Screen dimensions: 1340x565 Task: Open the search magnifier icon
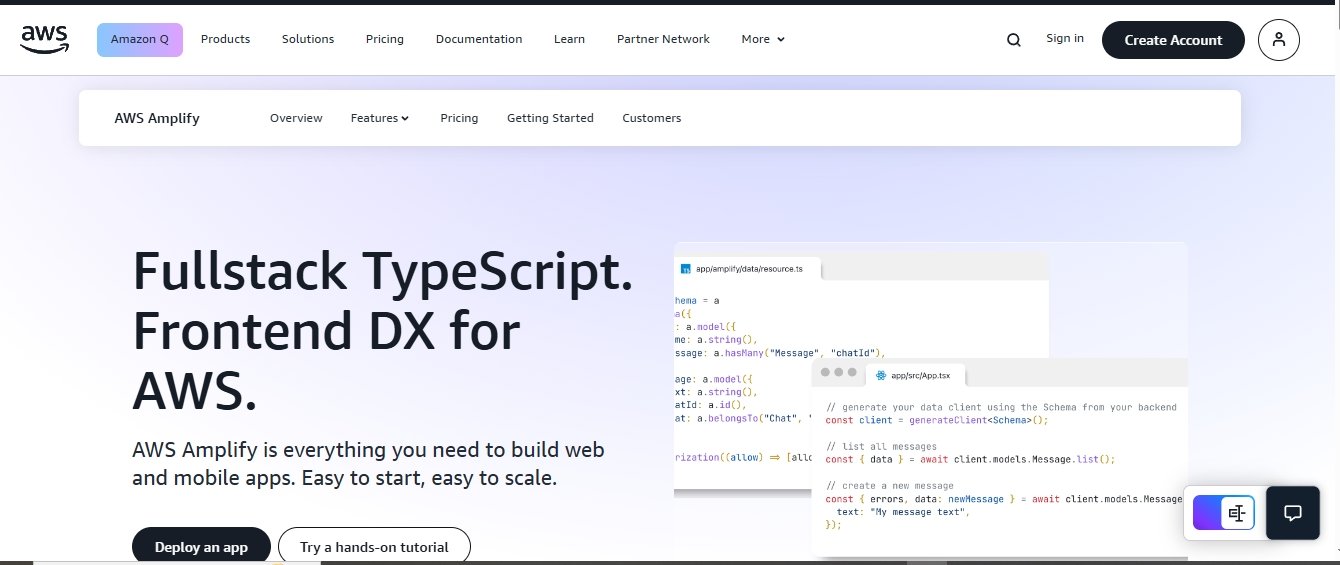1014,40
